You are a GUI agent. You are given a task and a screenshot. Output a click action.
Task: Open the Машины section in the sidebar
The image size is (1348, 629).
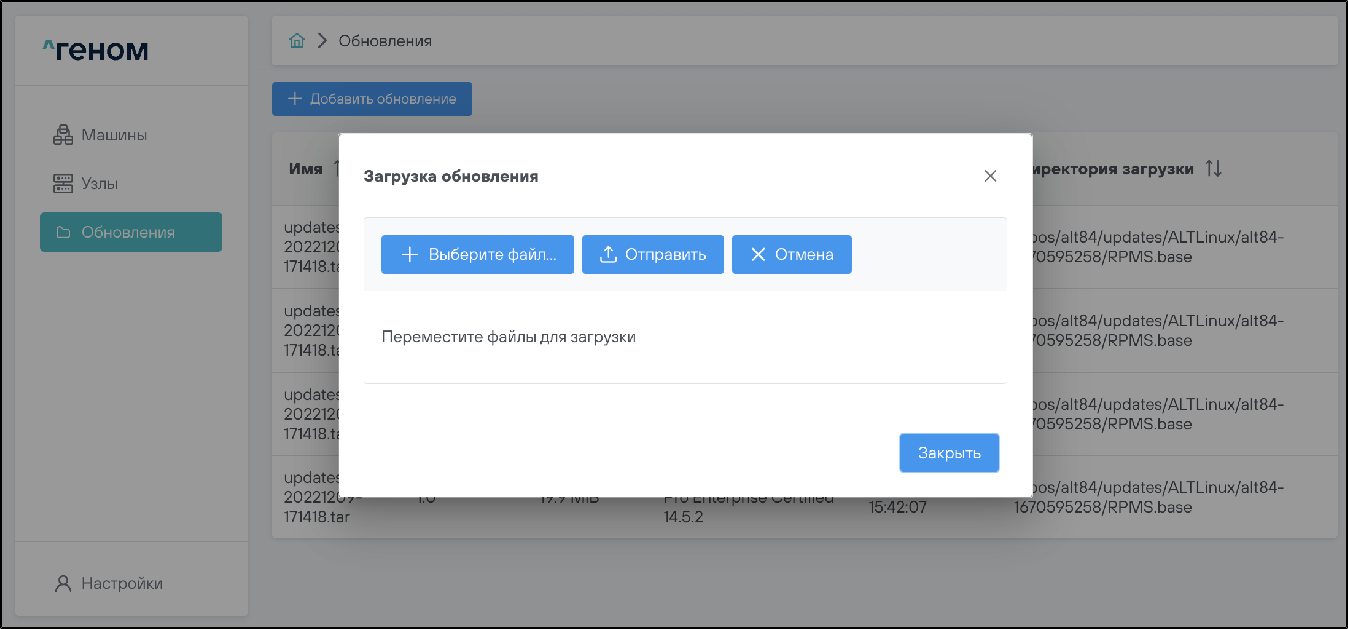(113, 135)
